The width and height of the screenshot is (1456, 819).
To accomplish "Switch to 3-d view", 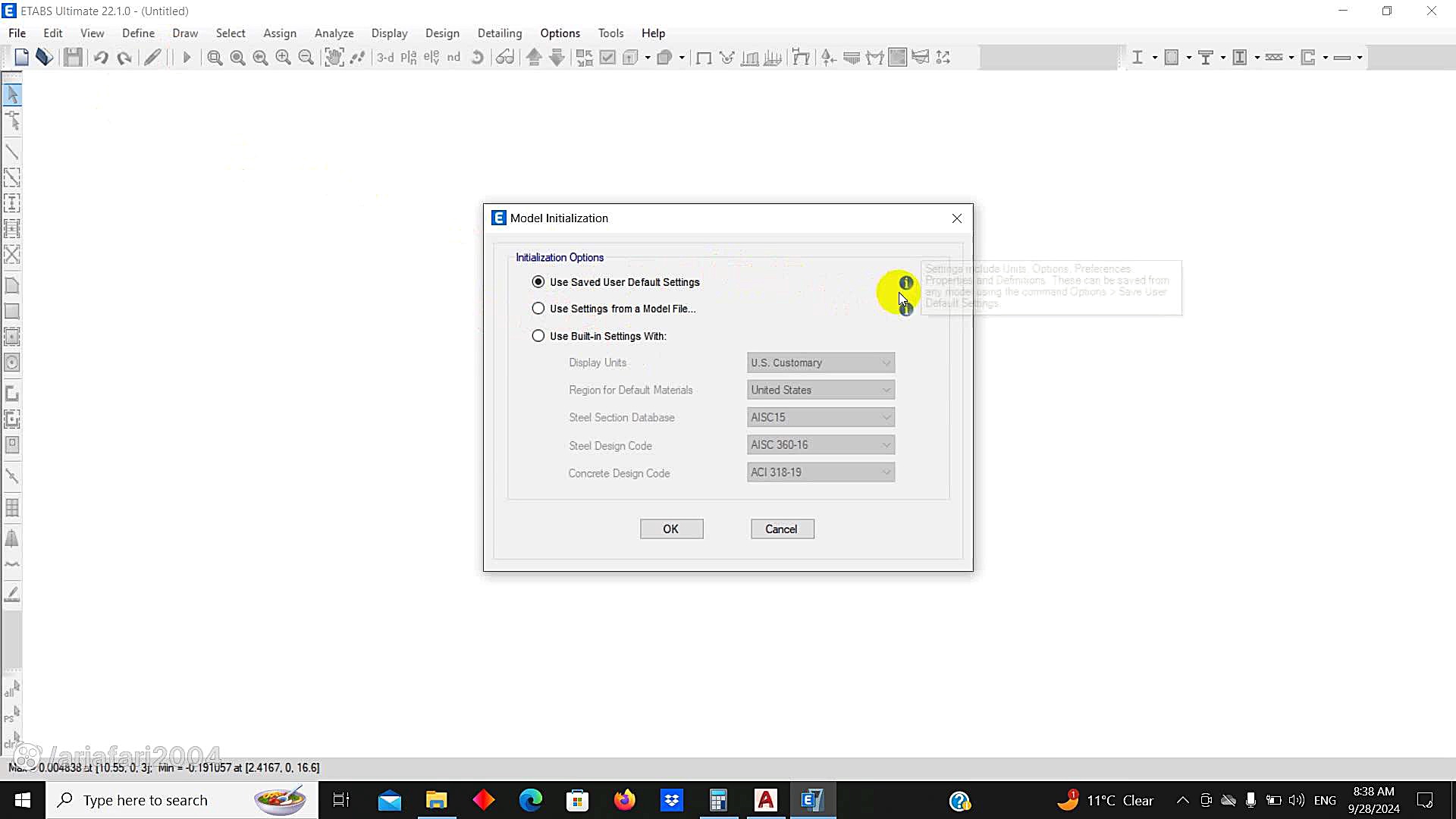I will coord(385,58).
